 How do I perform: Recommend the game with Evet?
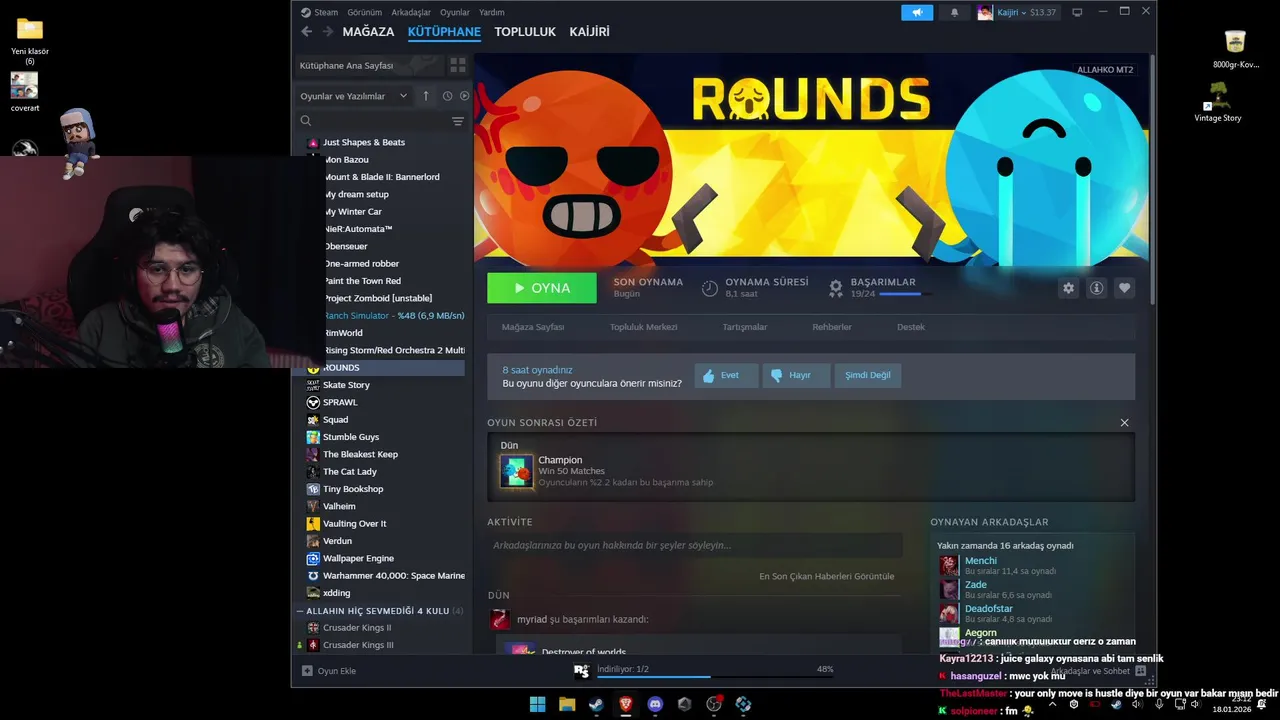pyautogui.click(x=726, y=375)
